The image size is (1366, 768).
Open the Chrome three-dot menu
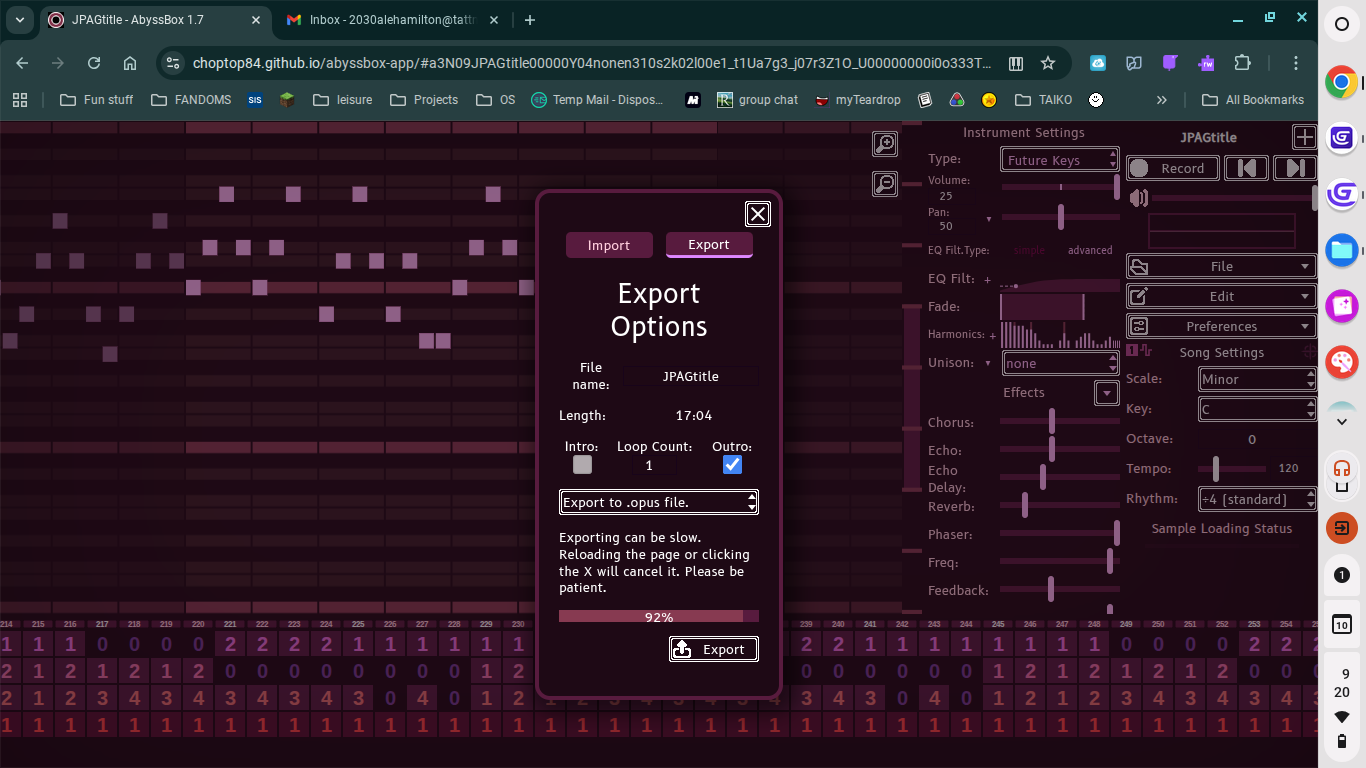(1297, 63)
